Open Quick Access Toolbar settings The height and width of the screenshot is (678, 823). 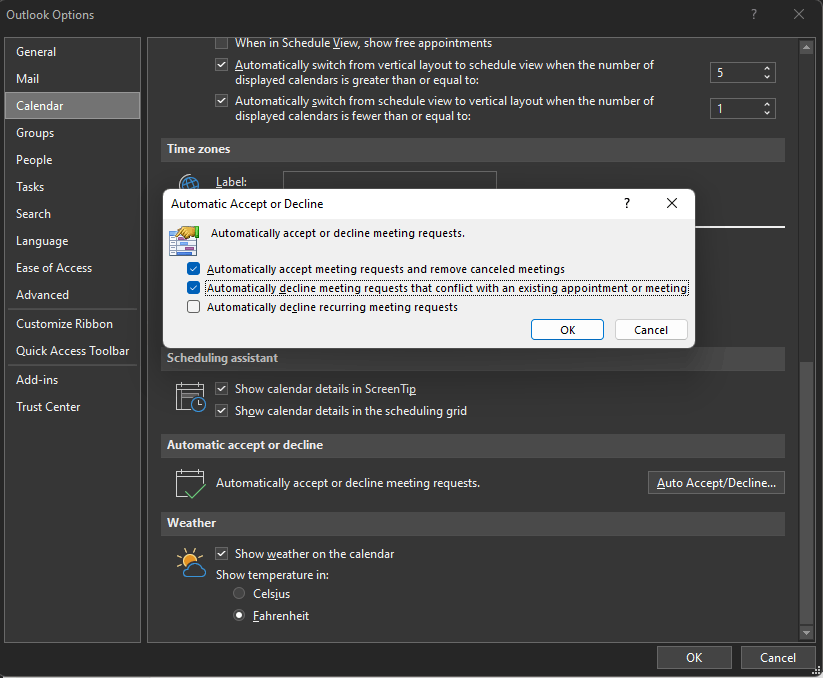click(72, 351)
